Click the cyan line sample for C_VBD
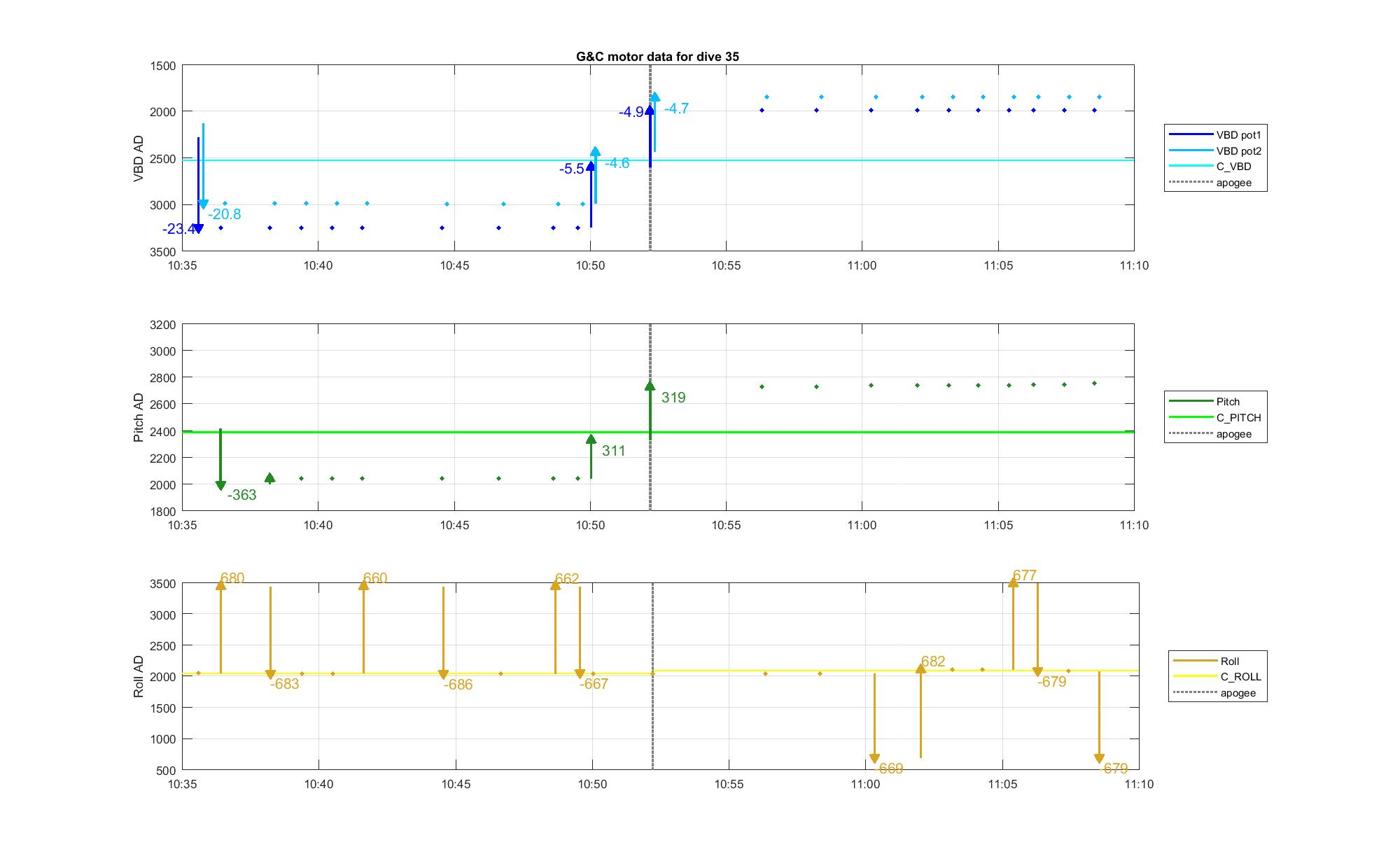 coord(1190,167)
